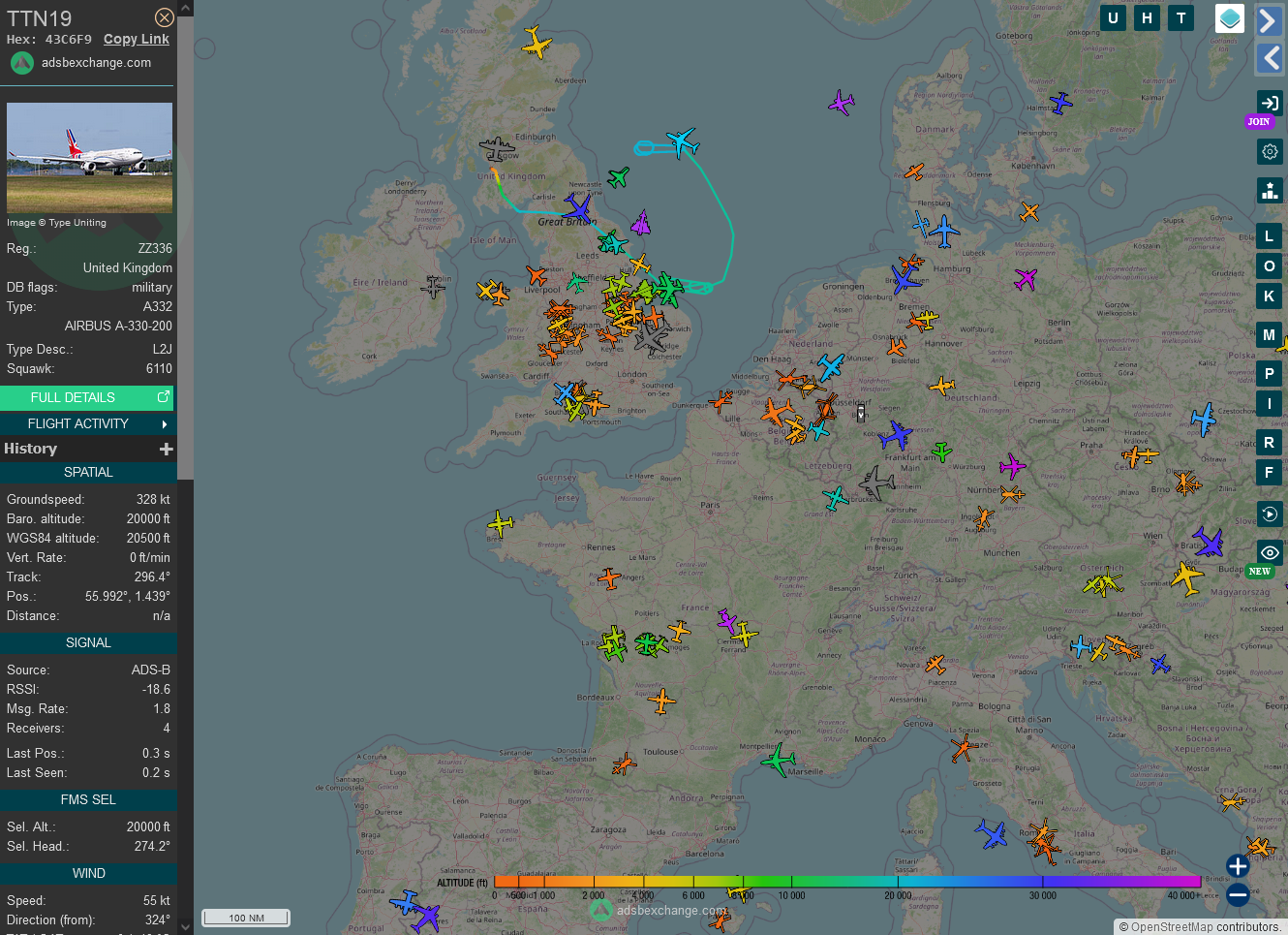Viewport: 1288px width, 935px height.
Task: Expand the History section with plus
Action: 167,449
